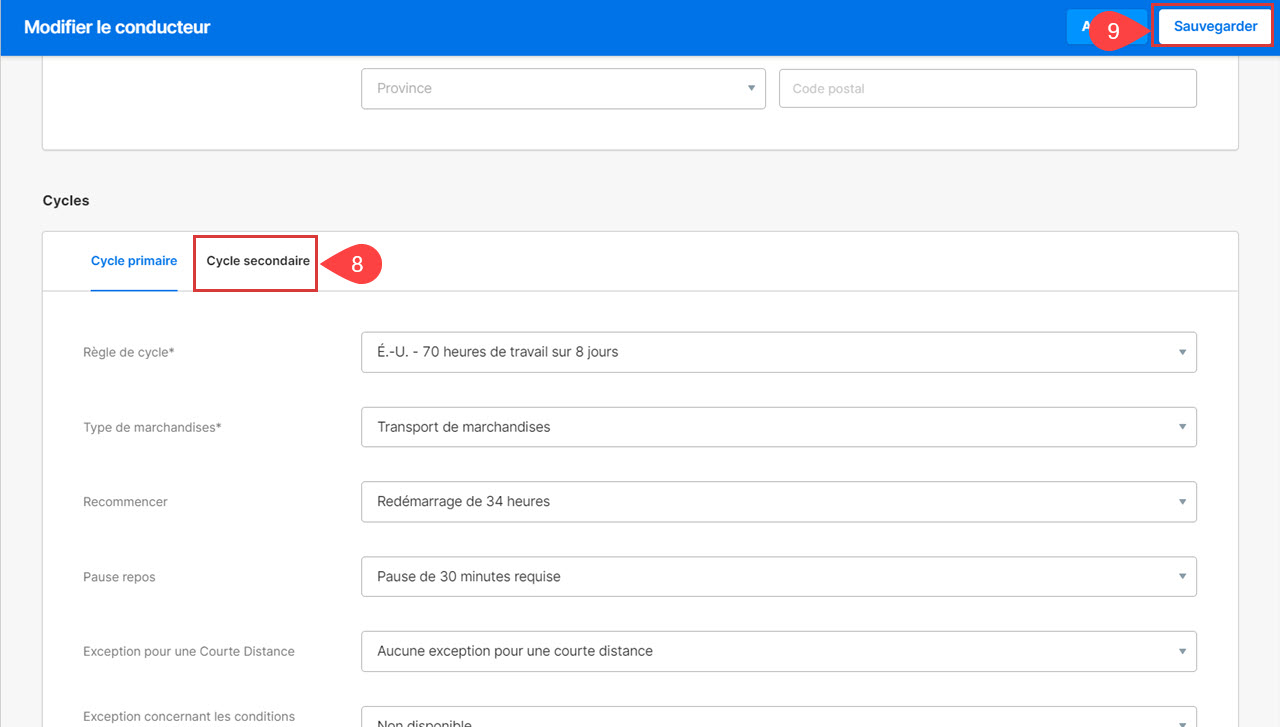
Task: Open the É.-U. 70 heures cycle rule dropdown
Action: pos(778,352)
